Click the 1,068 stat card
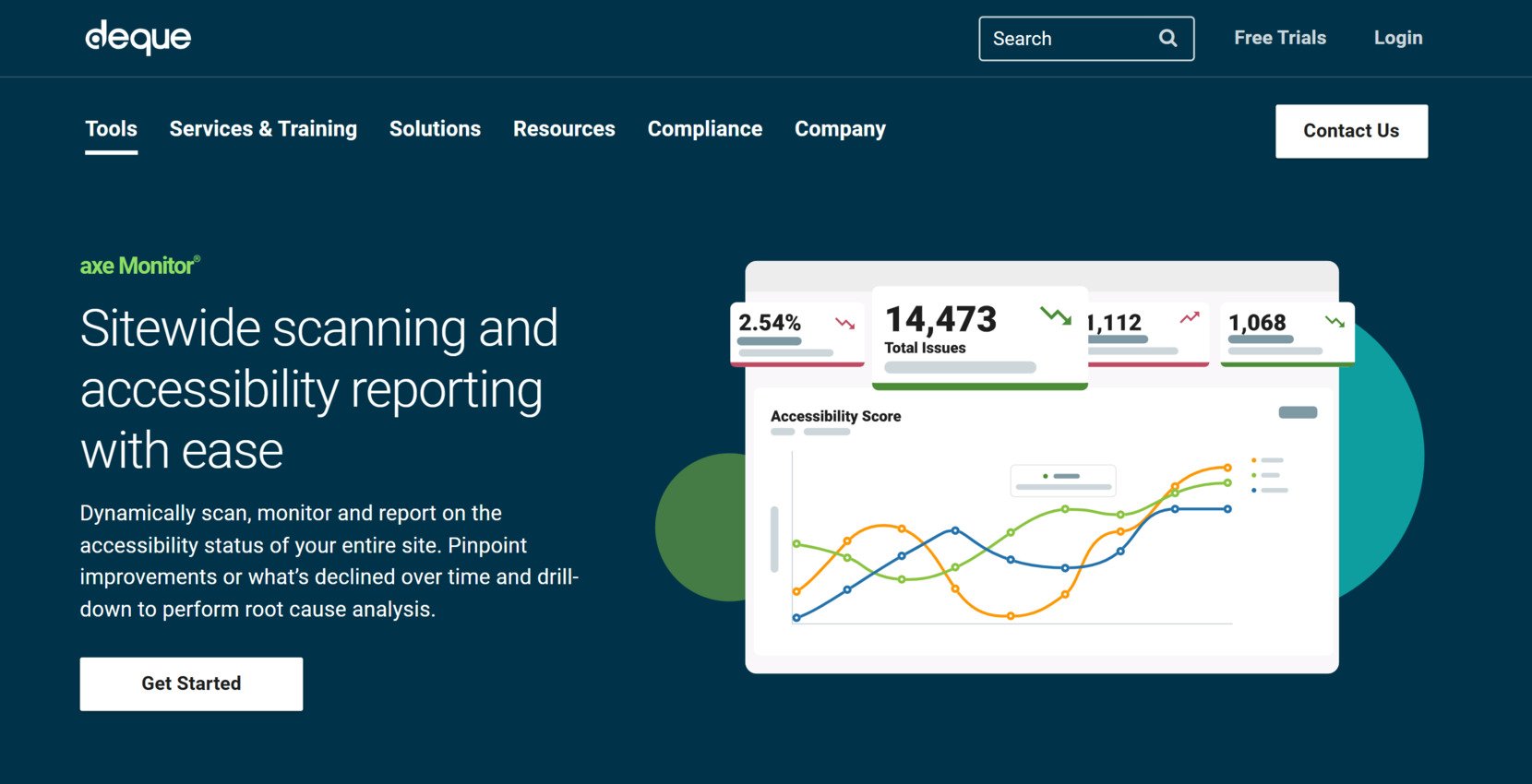This screenshot has width=1532, height=784. pyautogui.click(x=1287, y=334)
